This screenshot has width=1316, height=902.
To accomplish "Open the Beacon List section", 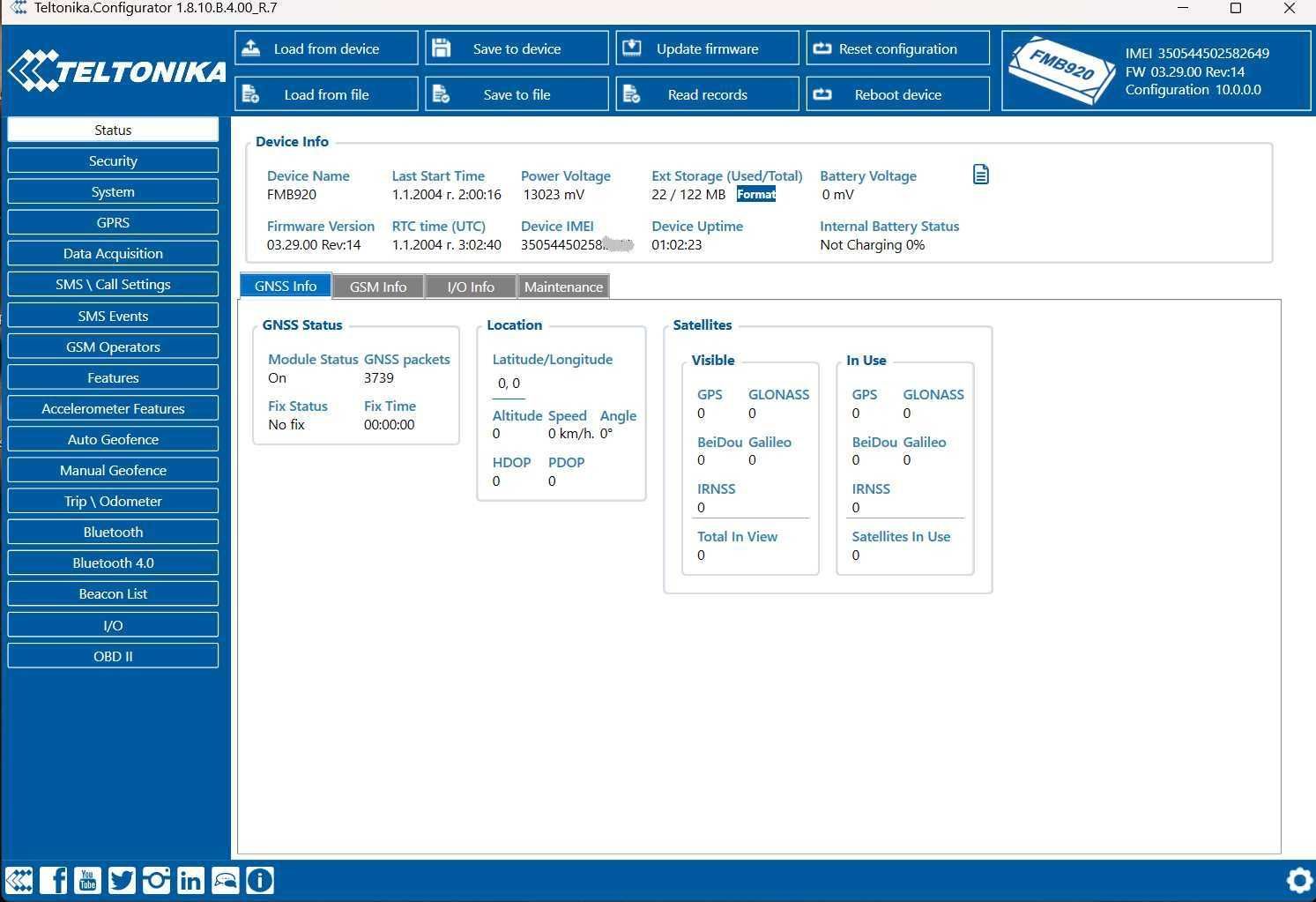I will [x=113, y=593].
